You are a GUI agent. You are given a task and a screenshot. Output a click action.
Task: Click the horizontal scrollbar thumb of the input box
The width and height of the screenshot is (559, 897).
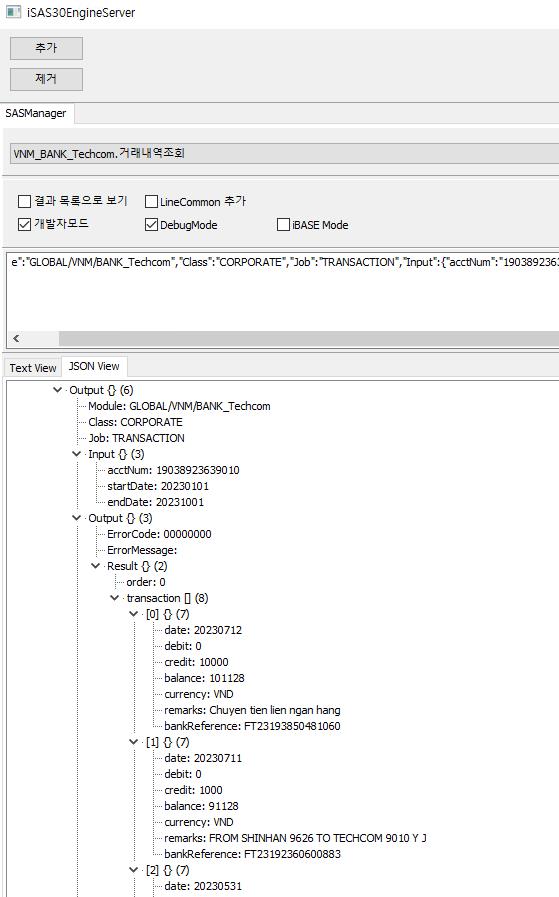pos(309,338)
